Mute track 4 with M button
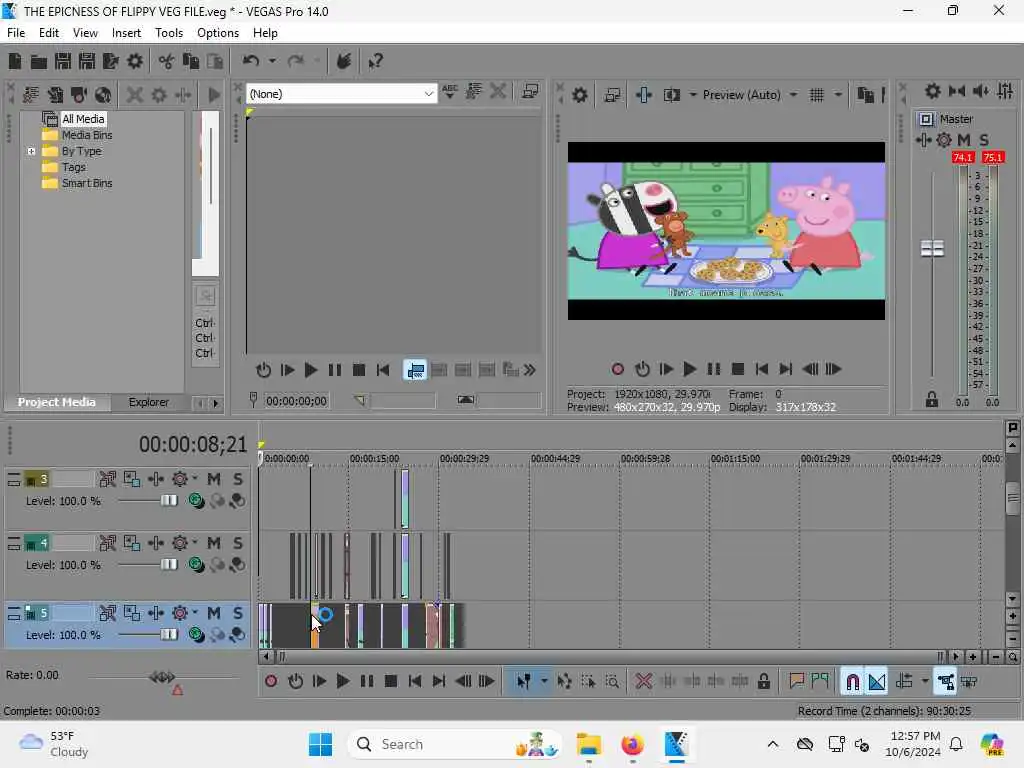This screenshot has height=768, width=1024. 214,543
